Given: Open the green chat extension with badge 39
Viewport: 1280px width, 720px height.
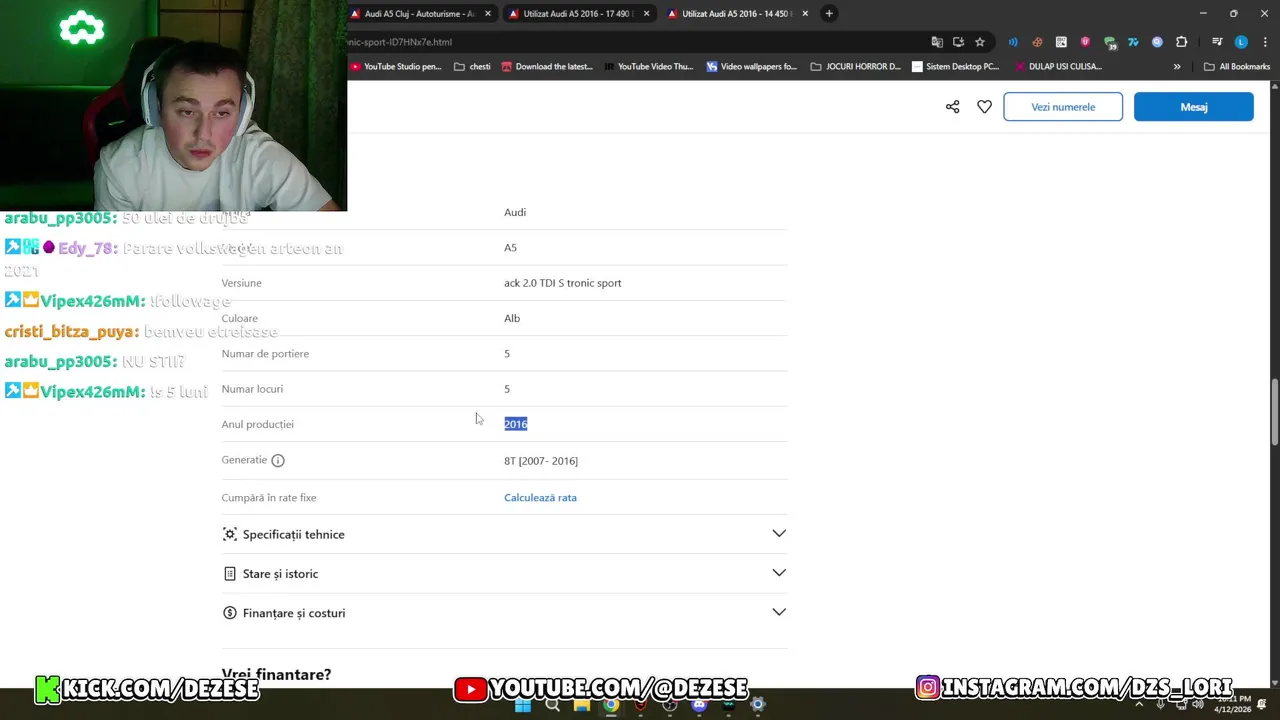Looking at the screenshot, I should tap(1109, 42).
